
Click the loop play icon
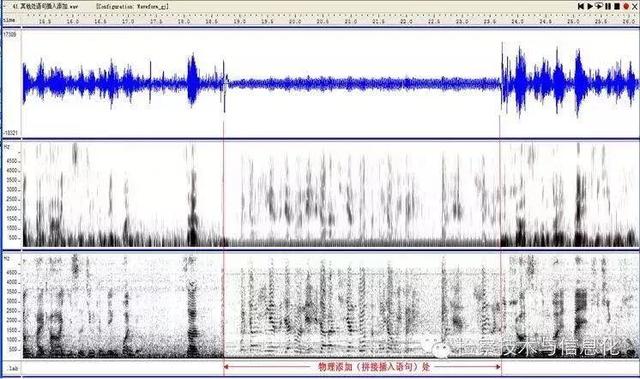point(599,6)
